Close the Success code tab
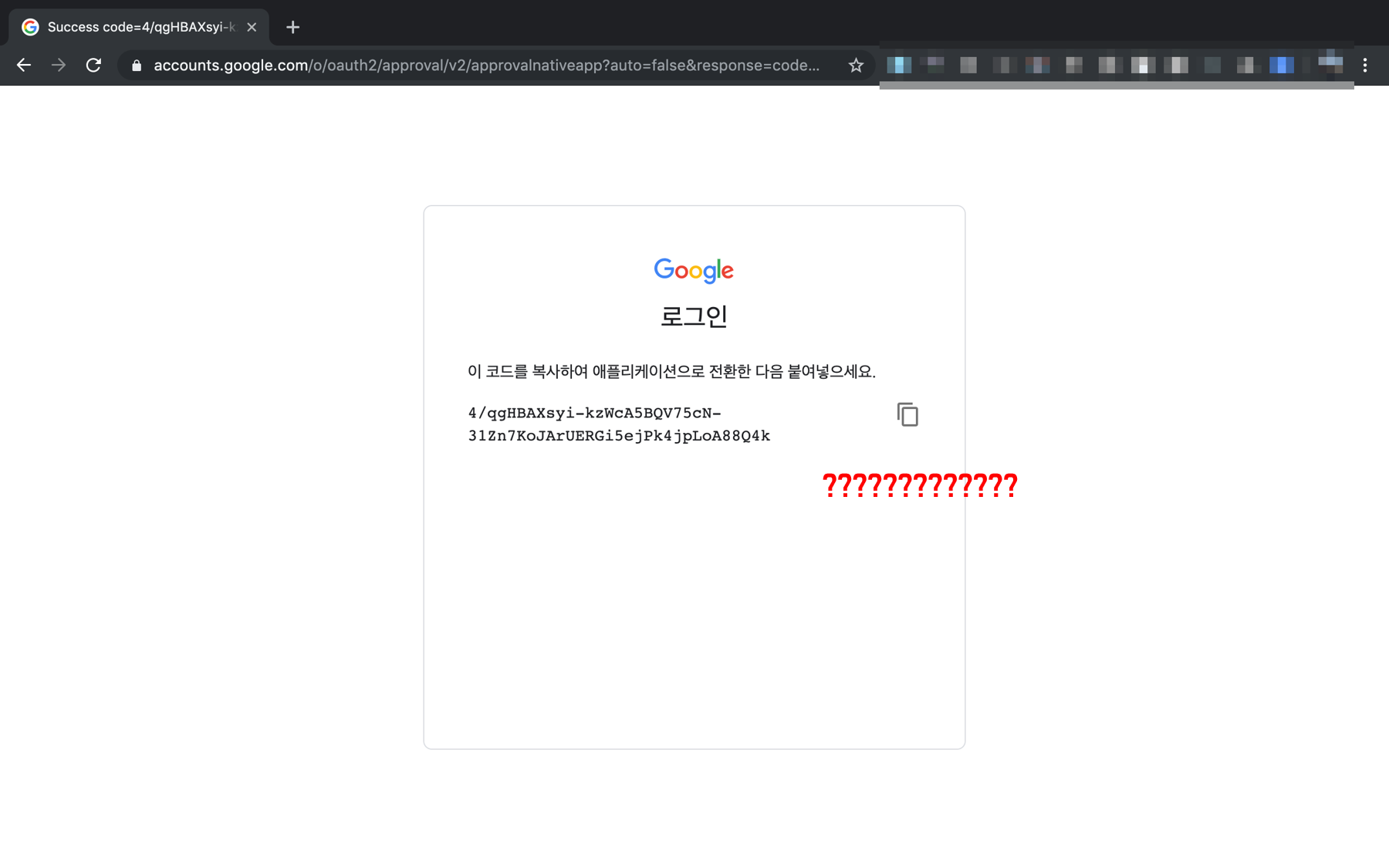The image size is (1389, 868). (252, 27)
